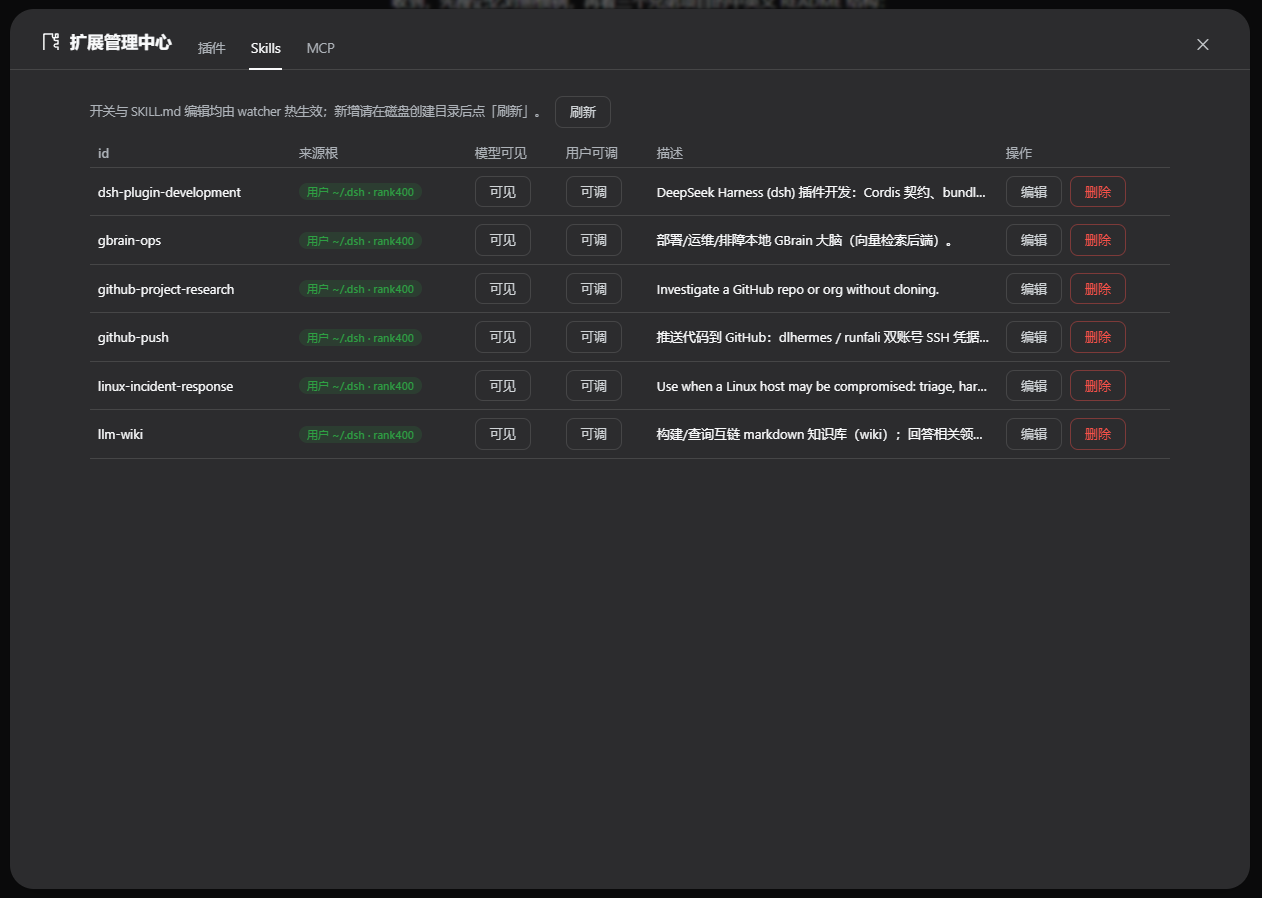
Task: Open the MCP tab
Action: coord(320,48)
